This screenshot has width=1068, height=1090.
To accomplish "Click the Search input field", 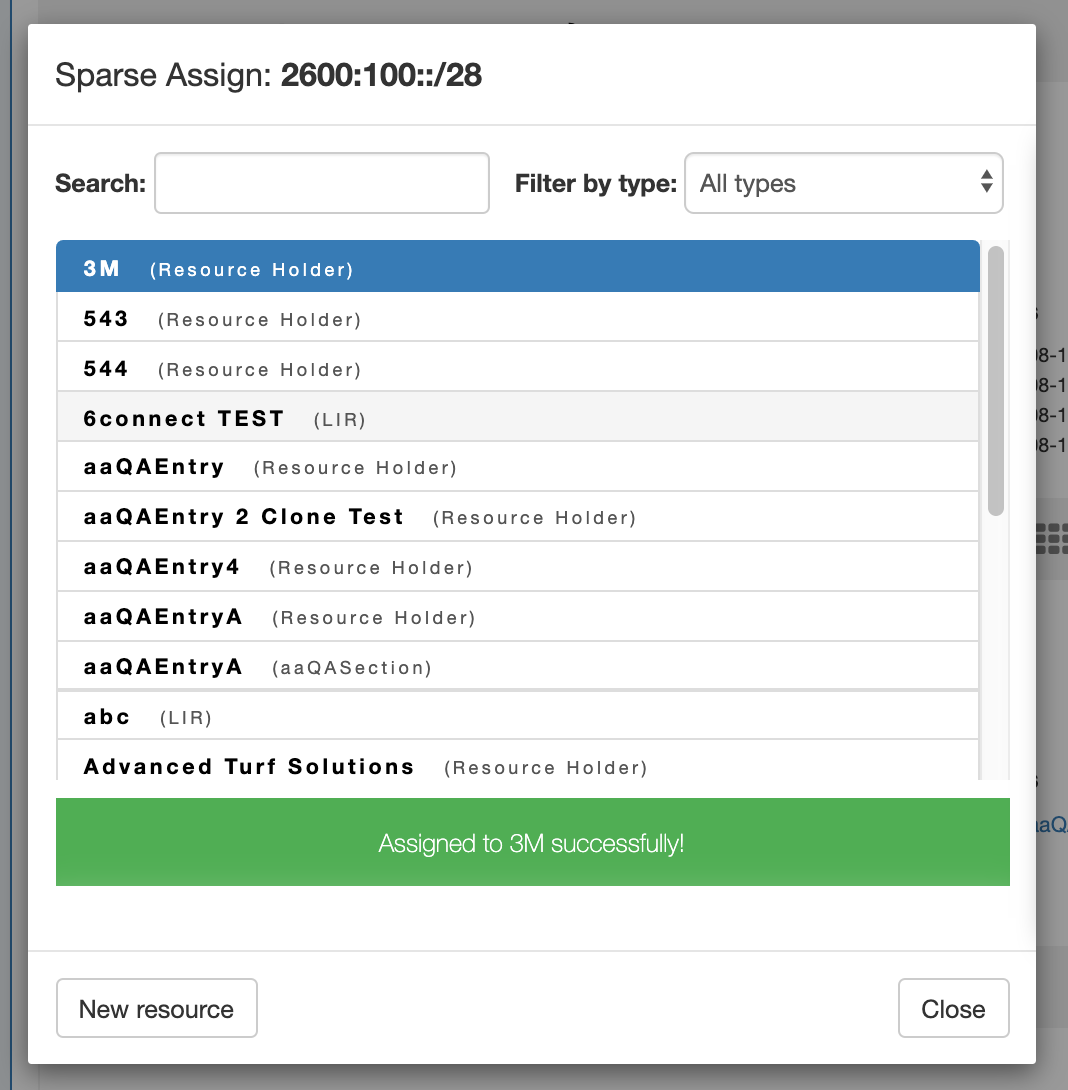I will (321, 183).
